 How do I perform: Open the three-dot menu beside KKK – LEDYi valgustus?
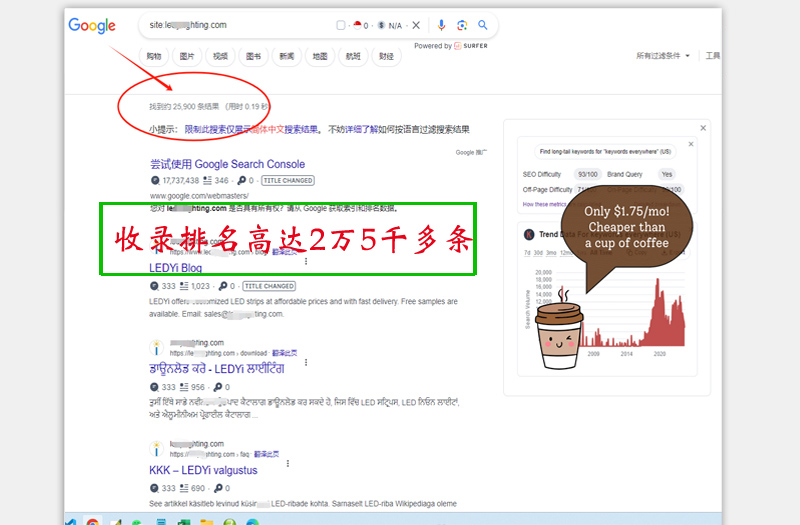(288, 463)
